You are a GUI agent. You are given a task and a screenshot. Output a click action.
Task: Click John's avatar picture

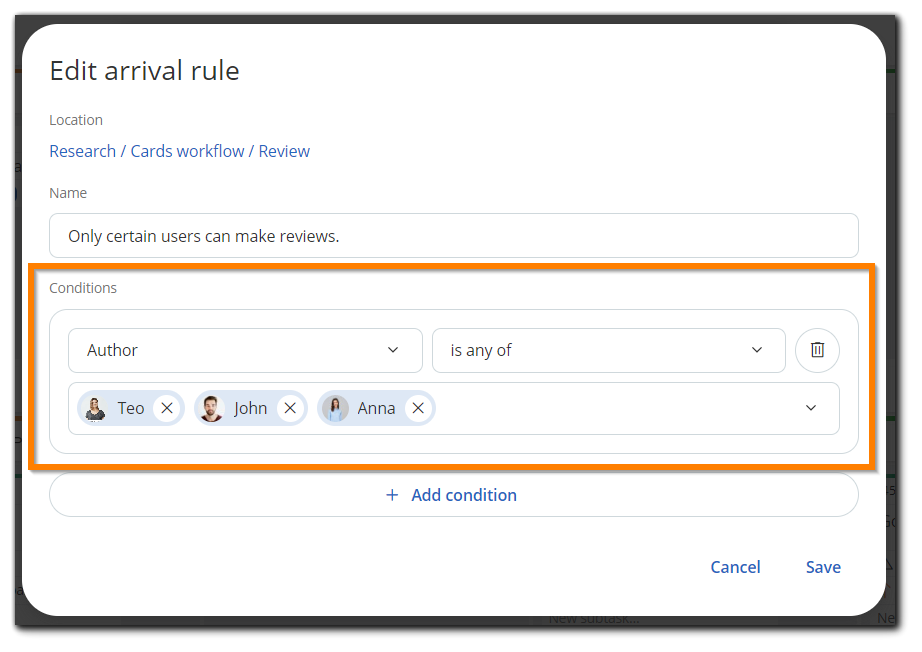(212, 407)
